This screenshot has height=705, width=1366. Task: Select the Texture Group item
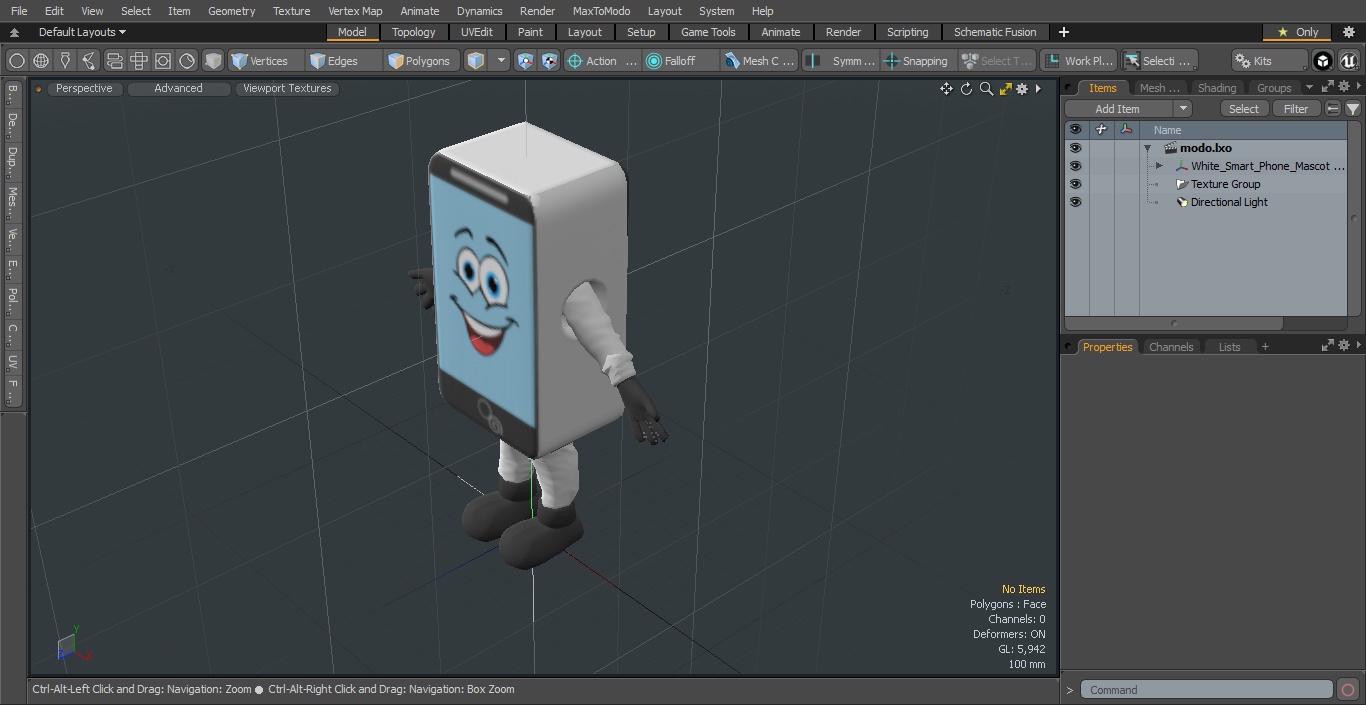coord(1225,184)
